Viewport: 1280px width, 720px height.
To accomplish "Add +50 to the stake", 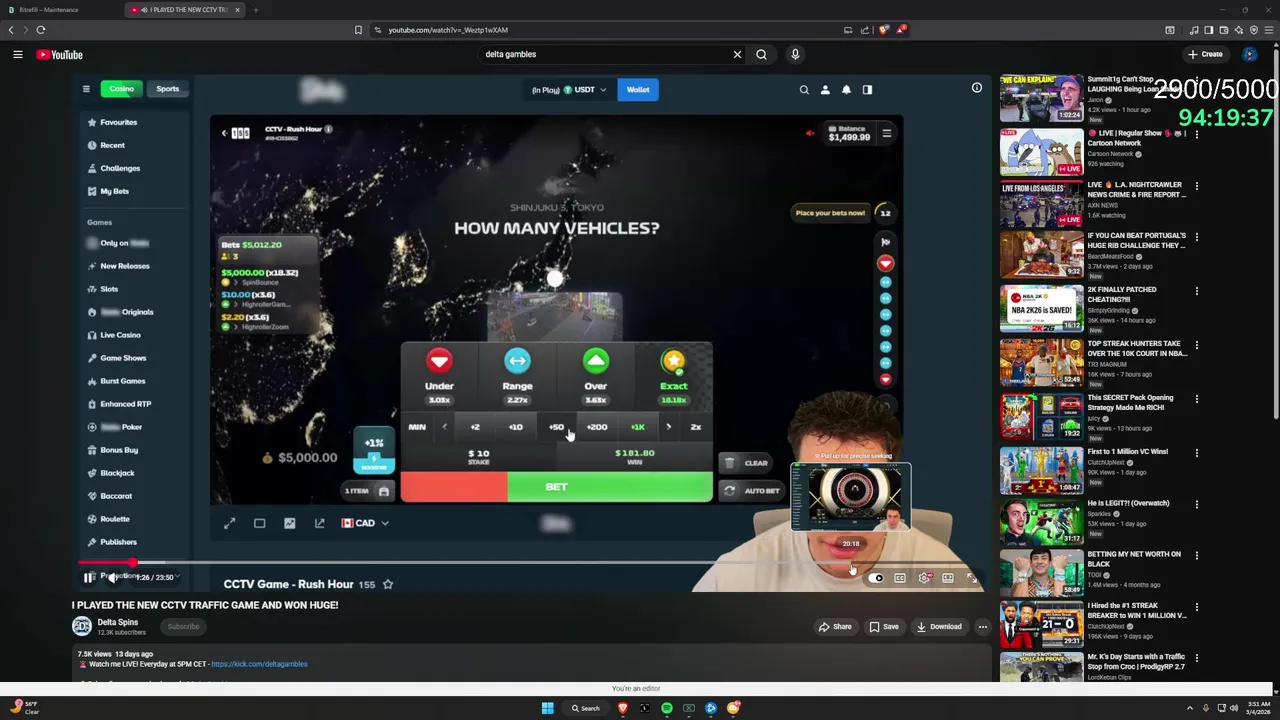I will [x=556, y=427].
